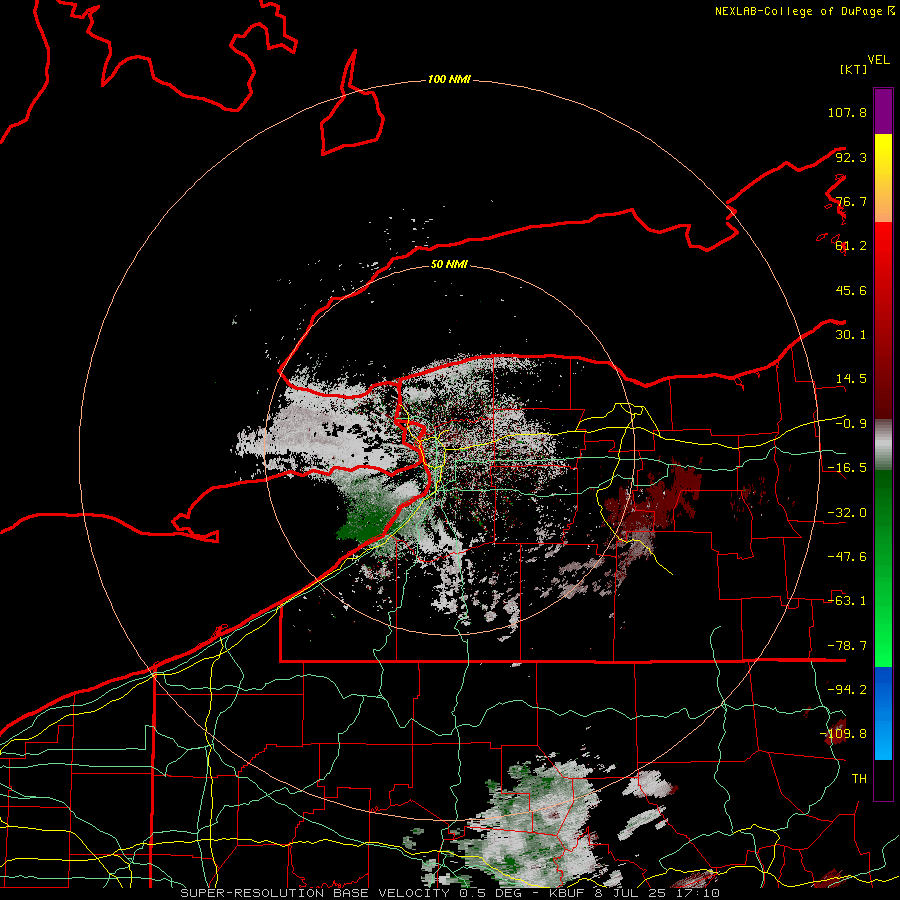Screen dimensions: 900x900
Task: Click the -16.5 velocity scale value
Action: [x=847, y=468]
